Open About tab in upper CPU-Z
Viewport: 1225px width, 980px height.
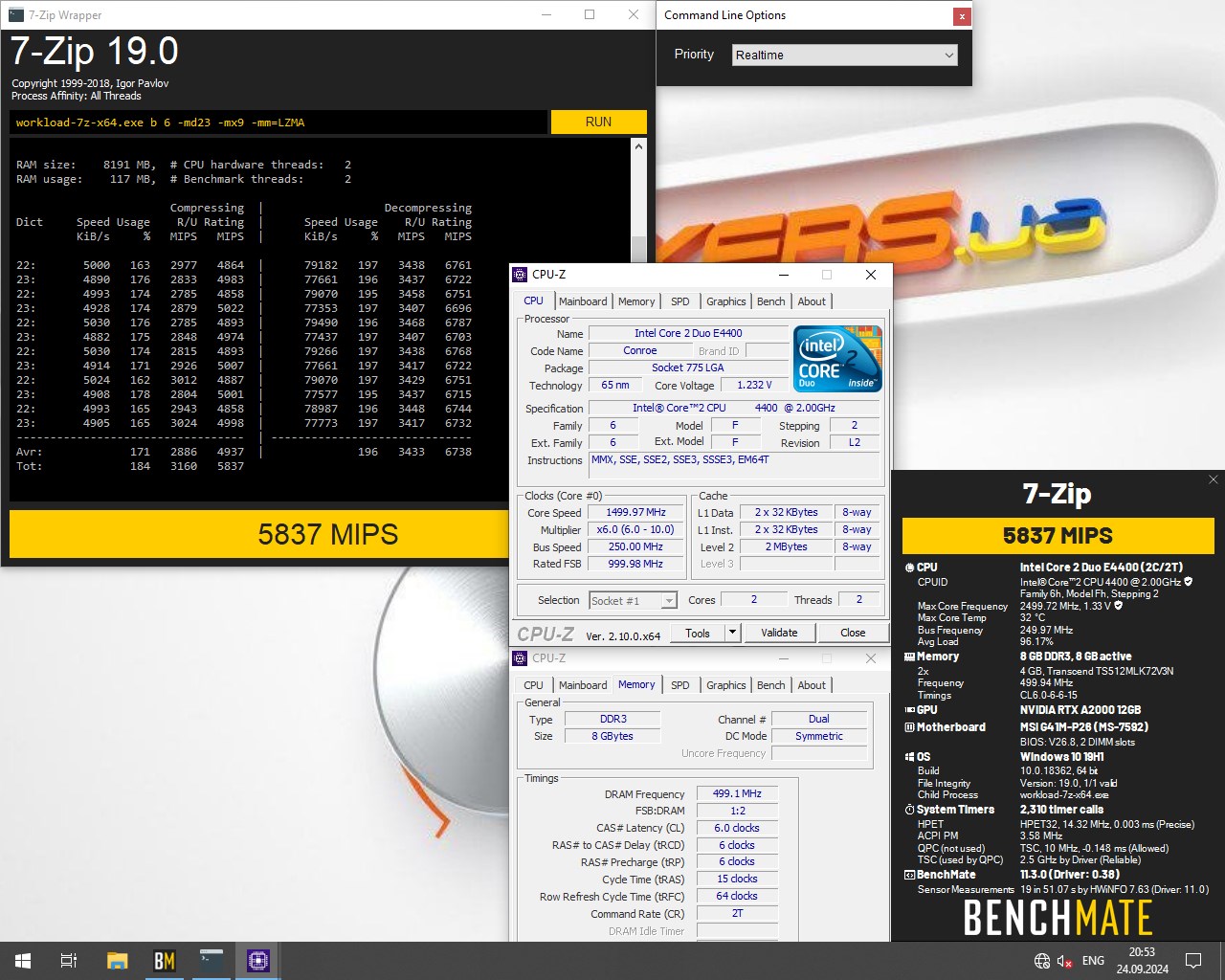tap(812, 301)
